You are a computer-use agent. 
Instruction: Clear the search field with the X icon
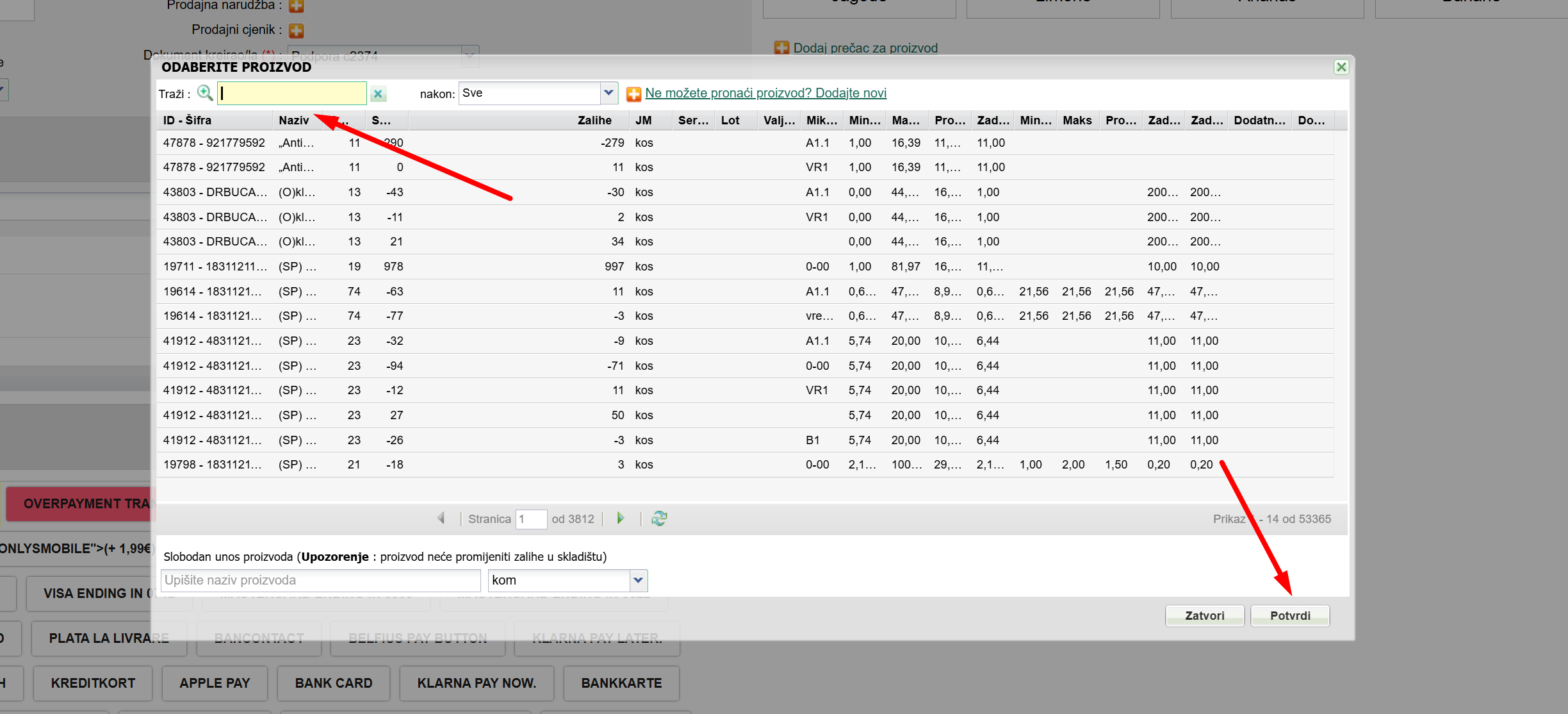[x=379, y=94]
